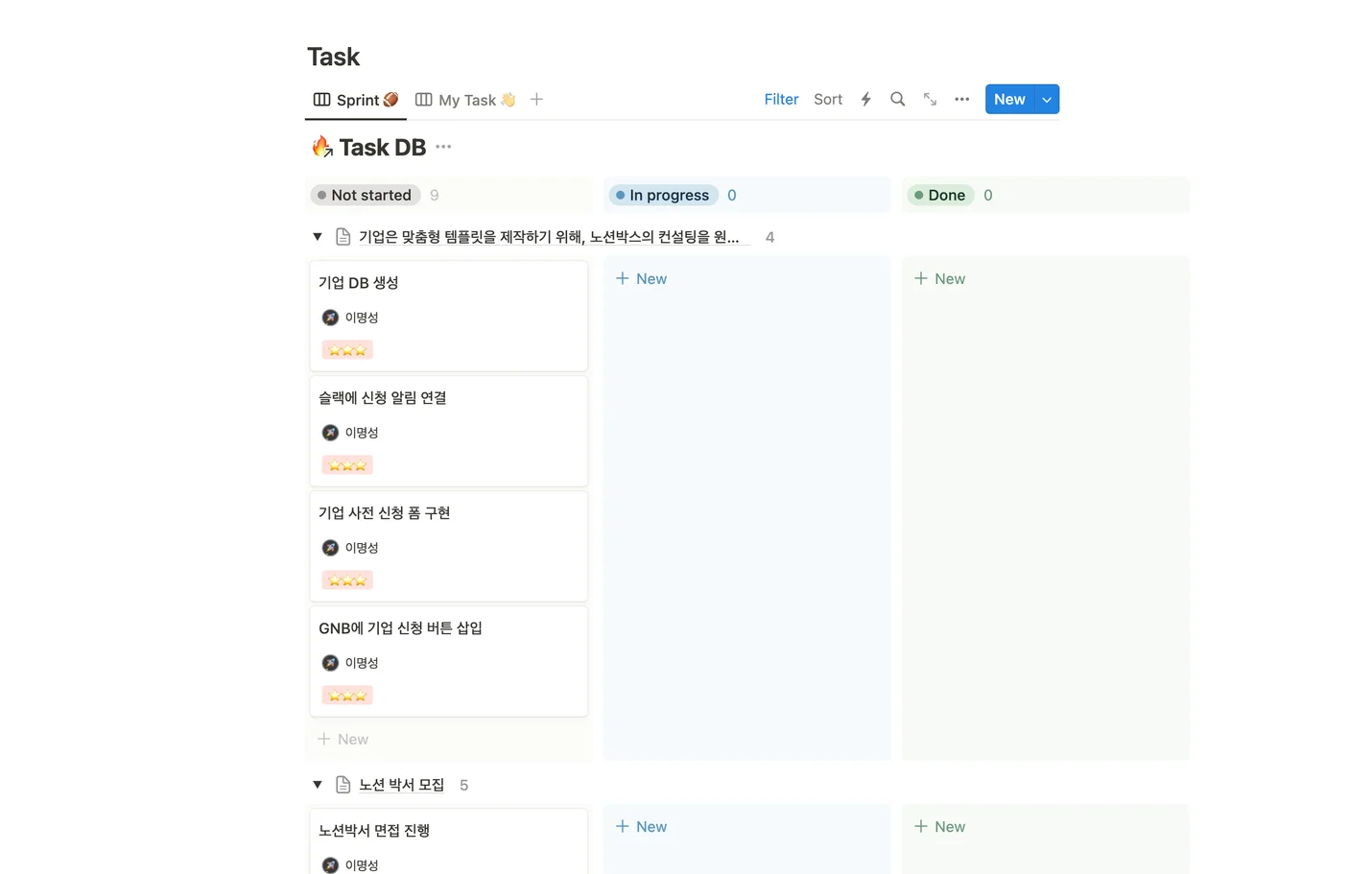This screenshot has height=874, width=1372.
Task: Open the 노션박서 면접 진행 card
Action: pyautogui.click(x=448, y=842)
